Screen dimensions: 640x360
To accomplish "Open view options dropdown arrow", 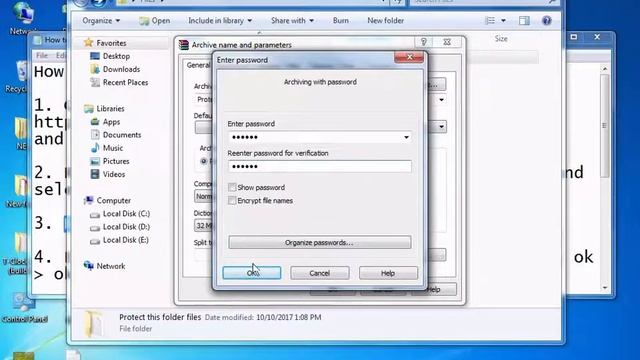I will click(x=503, y=20).
